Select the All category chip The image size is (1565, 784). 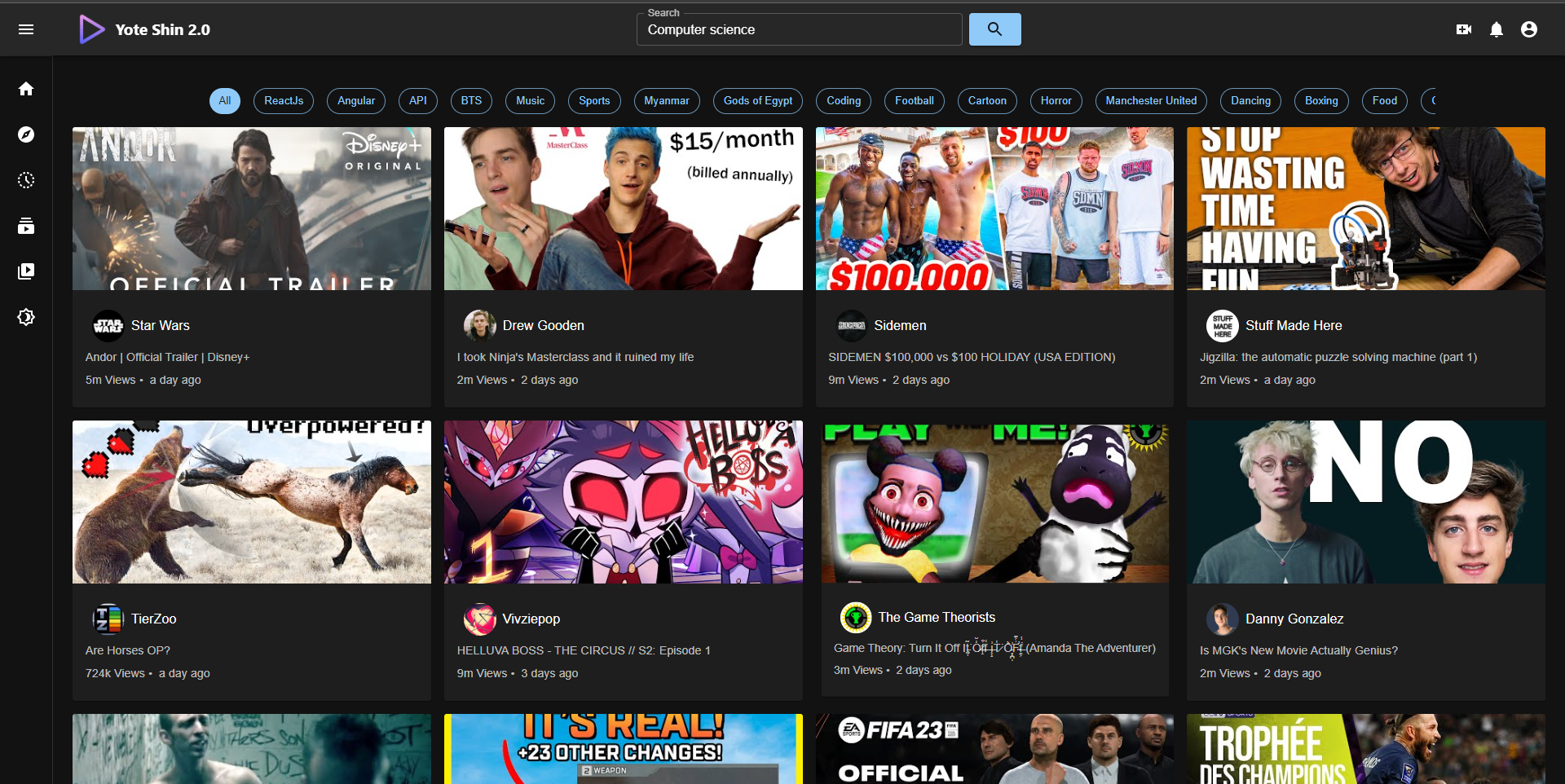tap(225, 101)
